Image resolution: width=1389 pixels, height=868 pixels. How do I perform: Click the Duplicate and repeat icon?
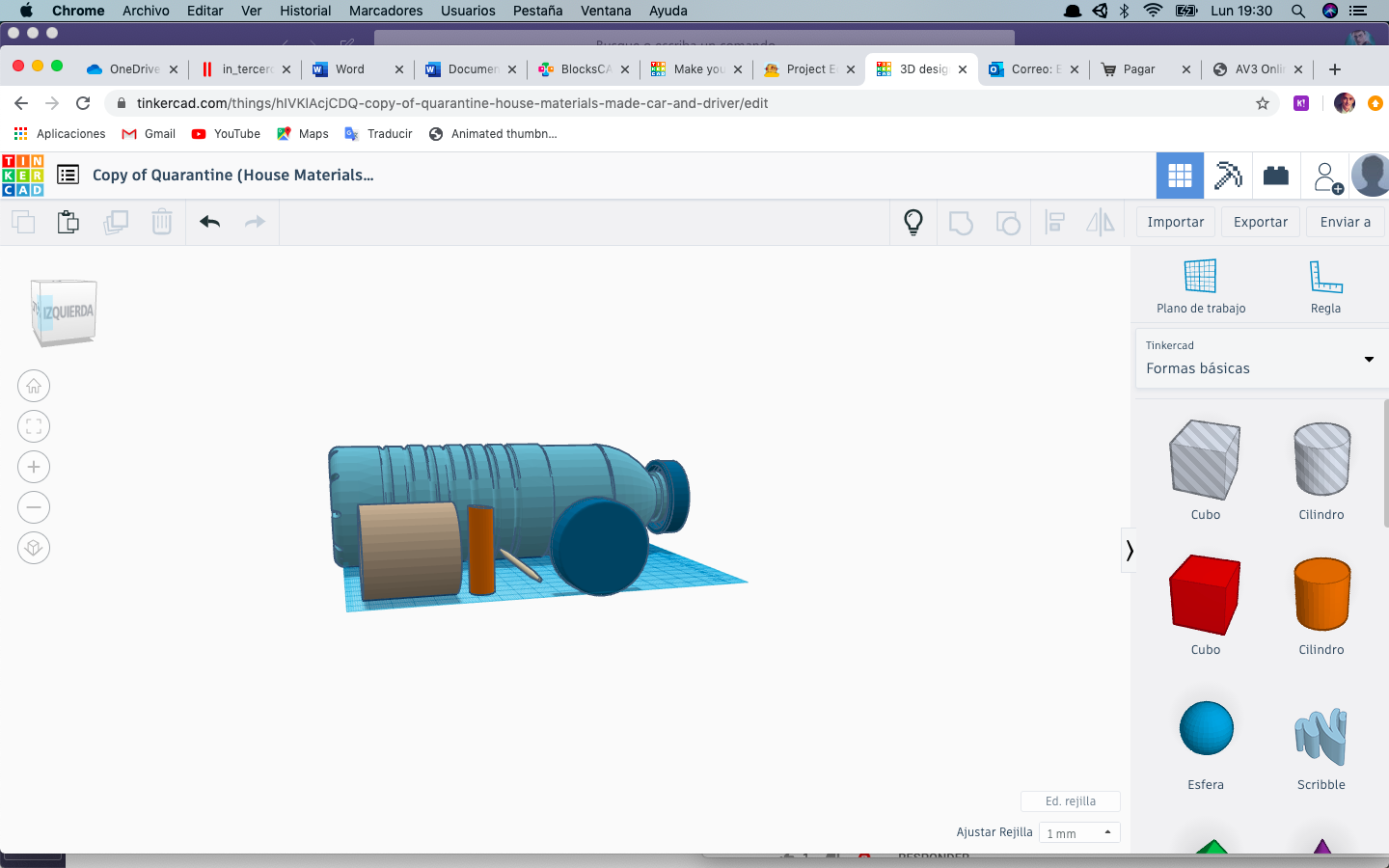pos(116,222)
